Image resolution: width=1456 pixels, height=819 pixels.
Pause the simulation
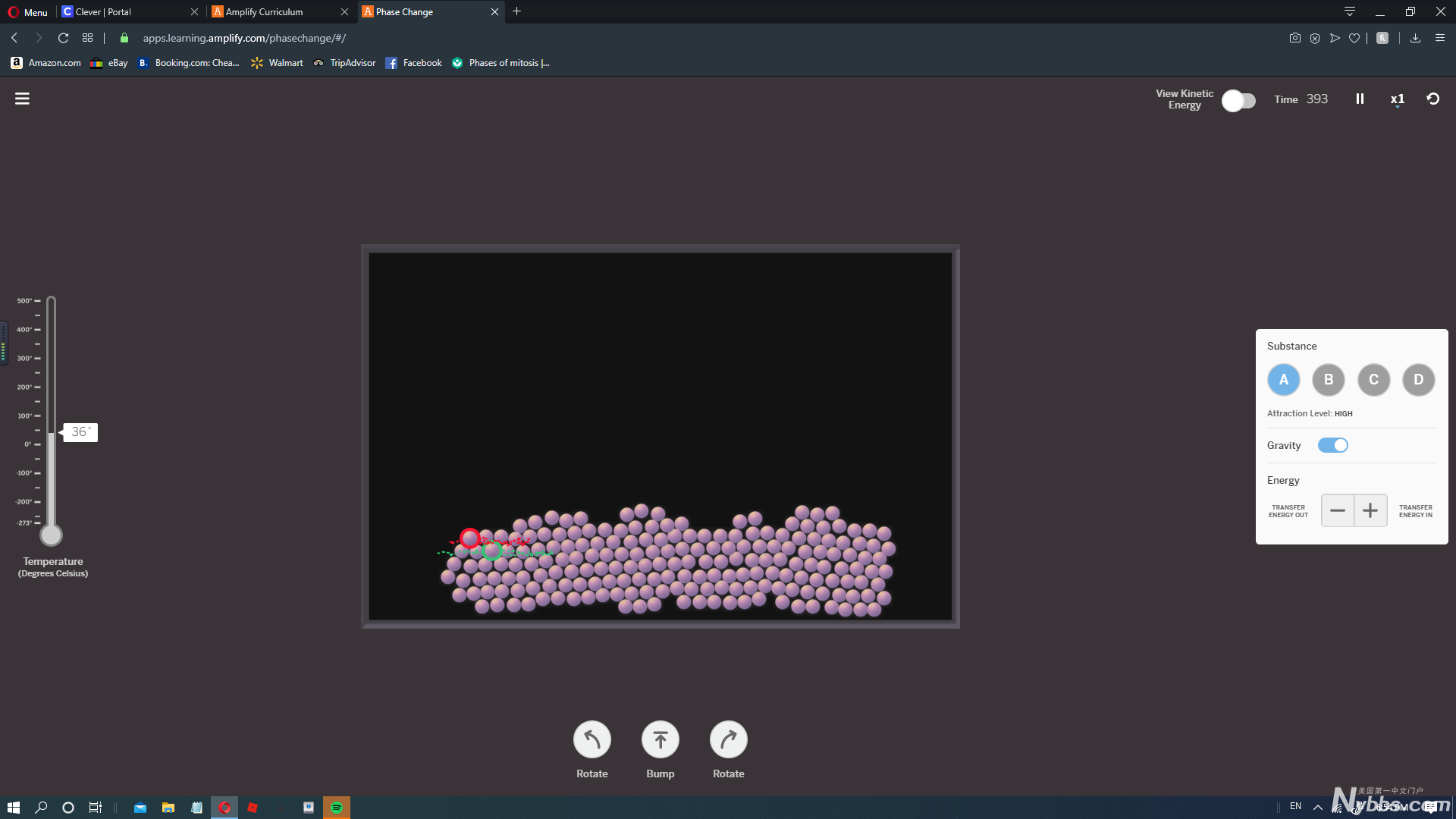coord(1360,99)
